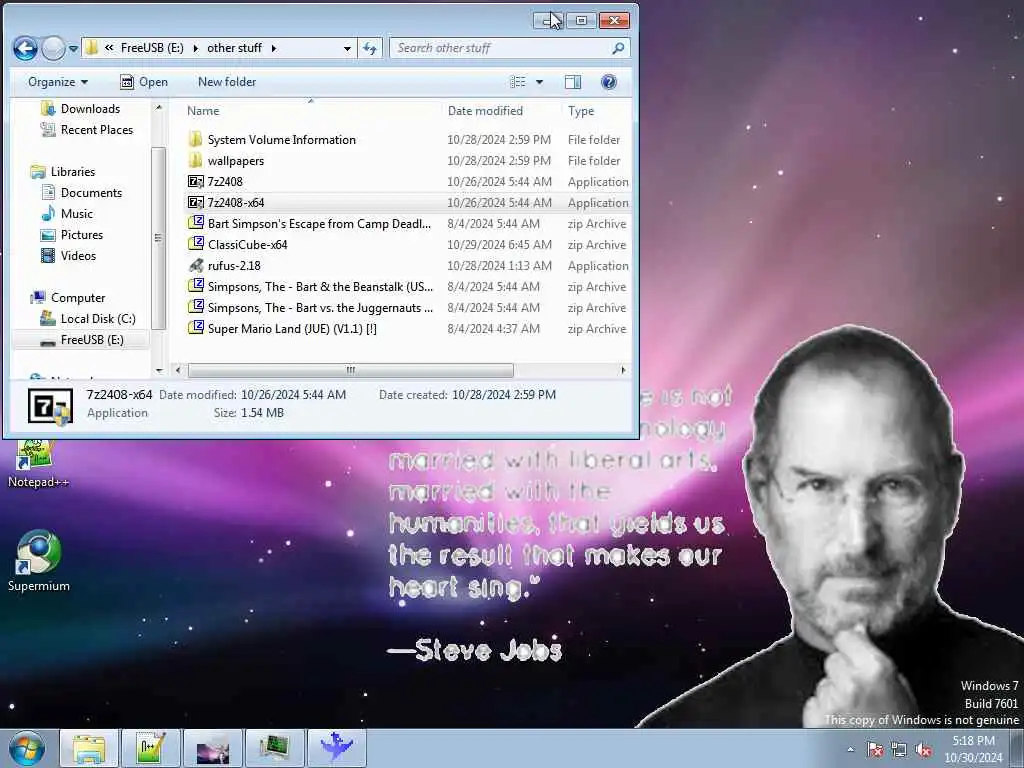Select the Supermium desktop shortcut
Screen dimensions: 1024x768
pos(39,562)
